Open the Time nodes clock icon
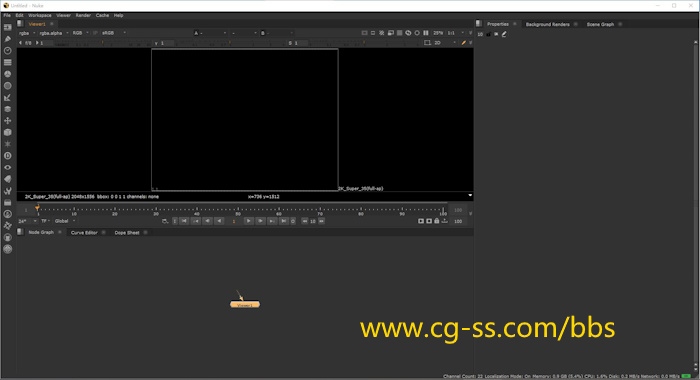This screenshot has width=700, height=380. (x=8, y=50)
